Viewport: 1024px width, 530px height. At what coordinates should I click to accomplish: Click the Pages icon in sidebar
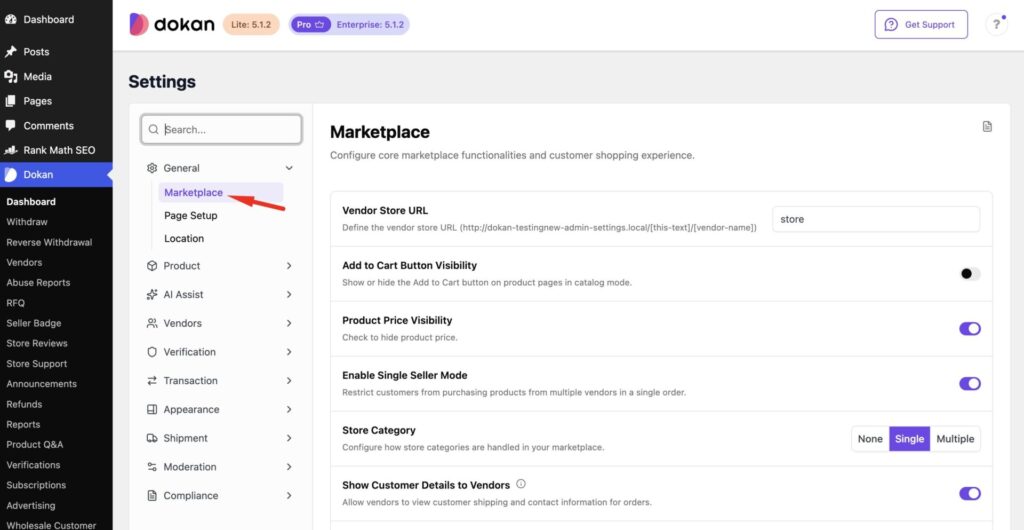coord(10,101)
